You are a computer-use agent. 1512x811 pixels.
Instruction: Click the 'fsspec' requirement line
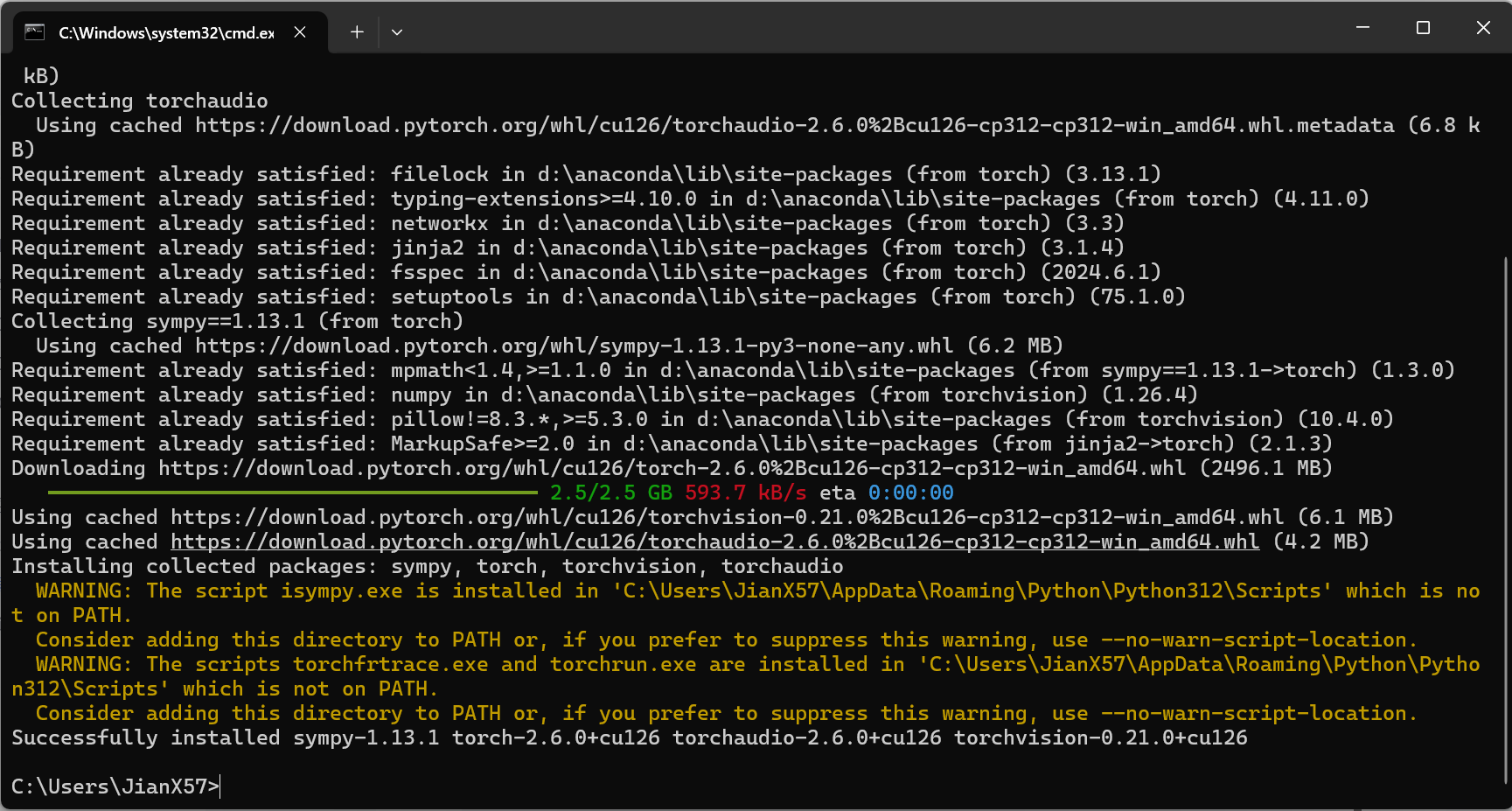[586, 272]
